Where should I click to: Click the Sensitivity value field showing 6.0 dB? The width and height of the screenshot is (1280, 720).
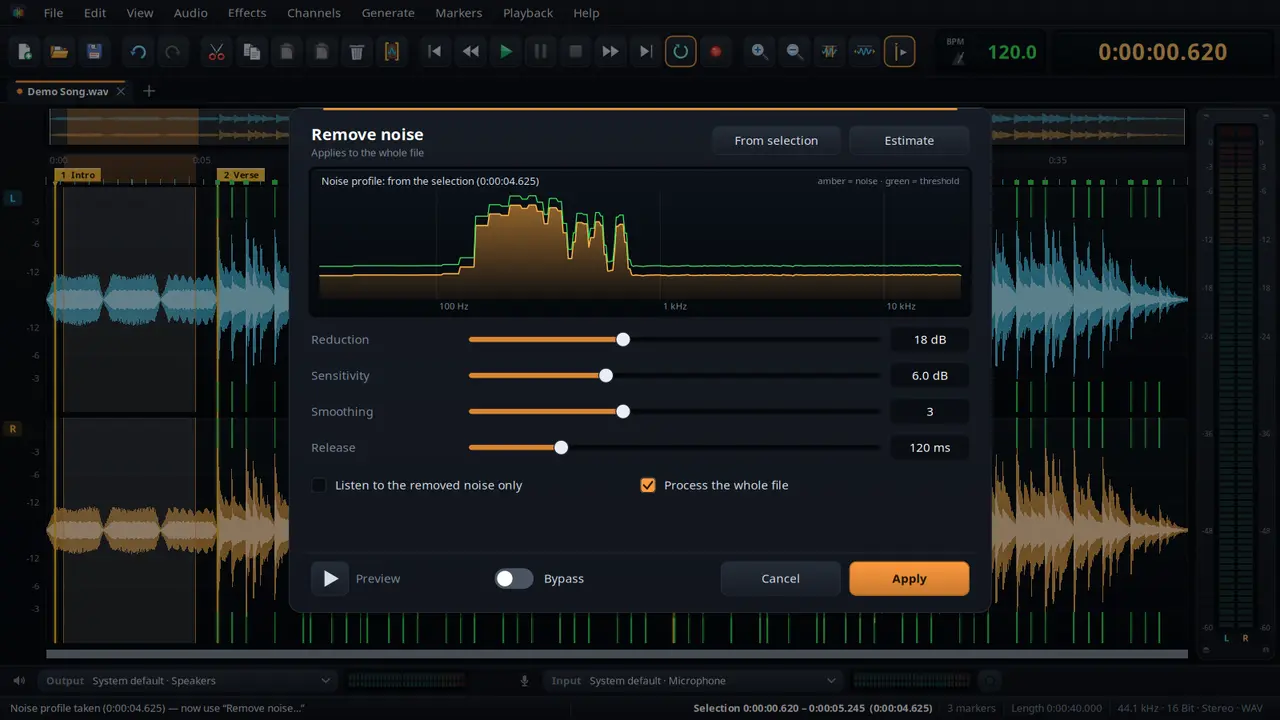point(930,376)
